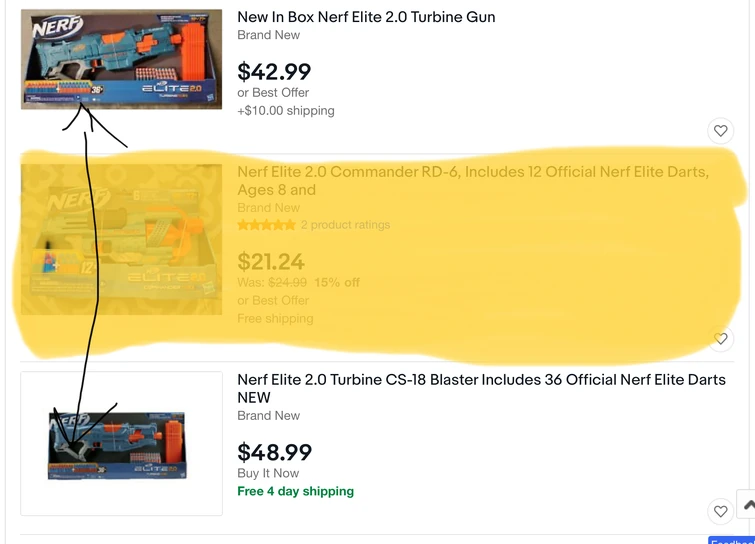View the "2 product ratings" link
The image size is (755, 544).
(x=345, y=225)
